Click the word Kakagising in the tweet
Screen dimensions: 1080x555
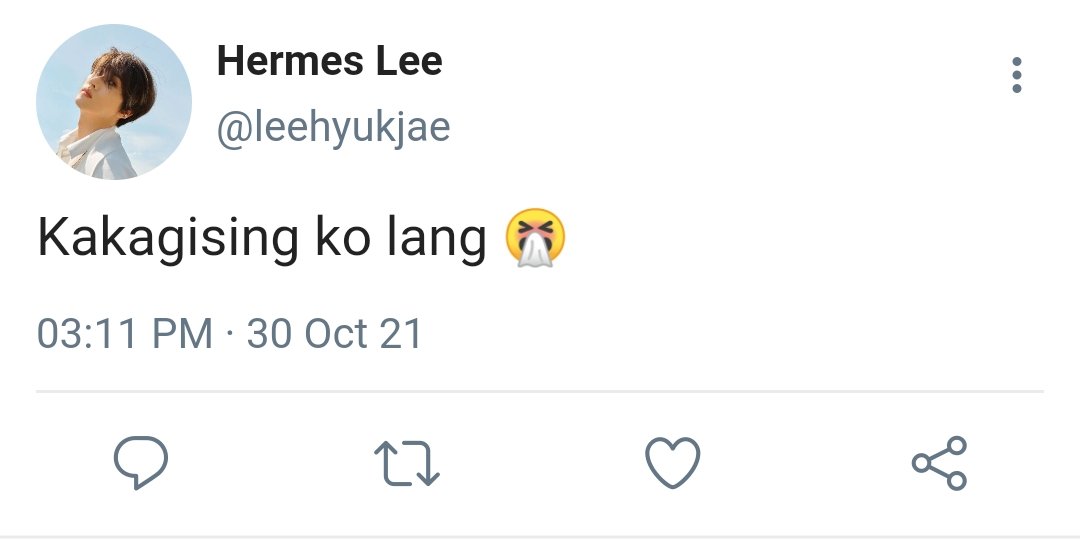168,238
